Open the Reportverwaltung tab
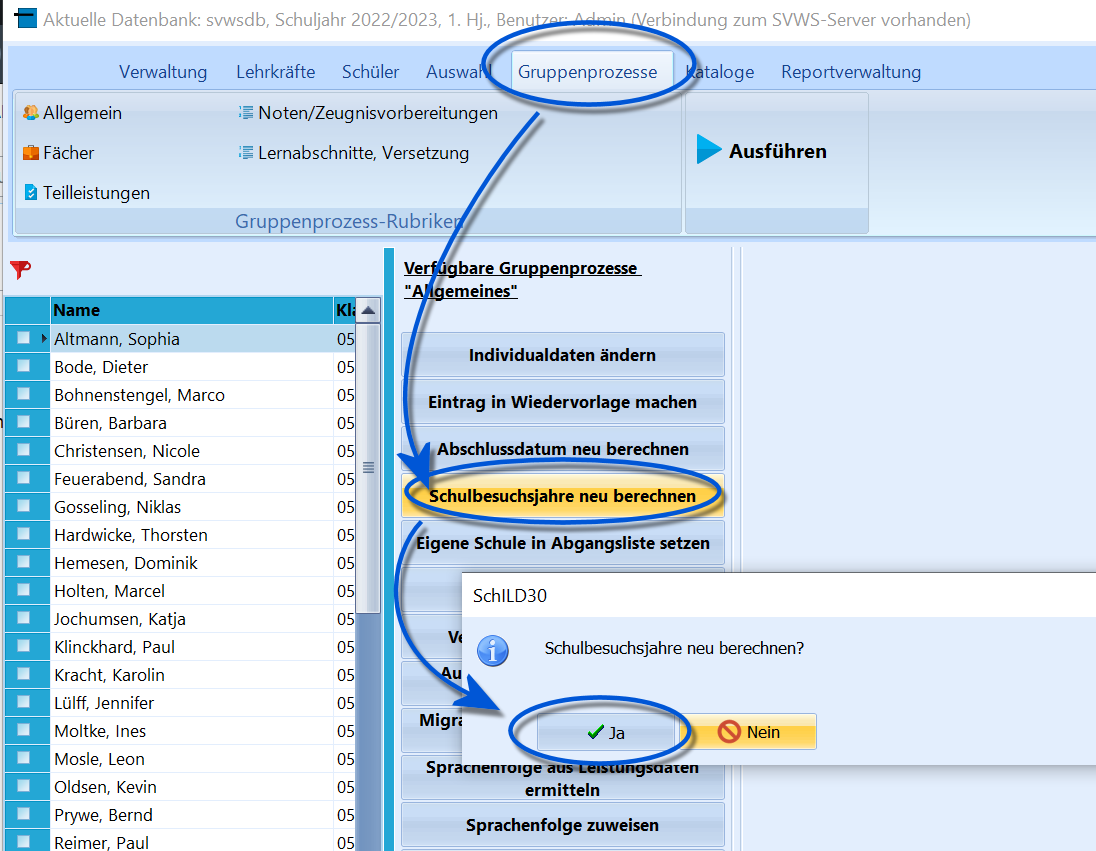 pyautogui.click(x=851, y=71)
